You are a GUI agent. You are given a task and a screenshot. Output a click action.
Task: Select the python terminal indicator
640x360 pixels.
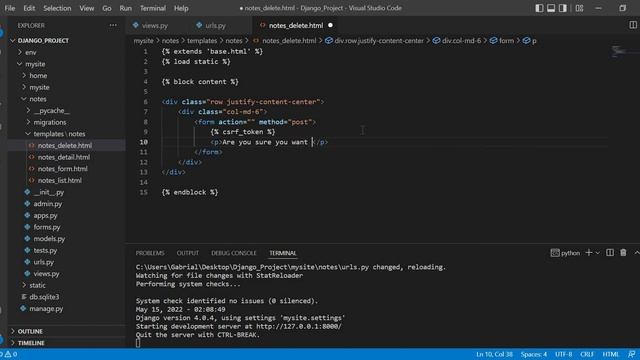pos(565,253)
